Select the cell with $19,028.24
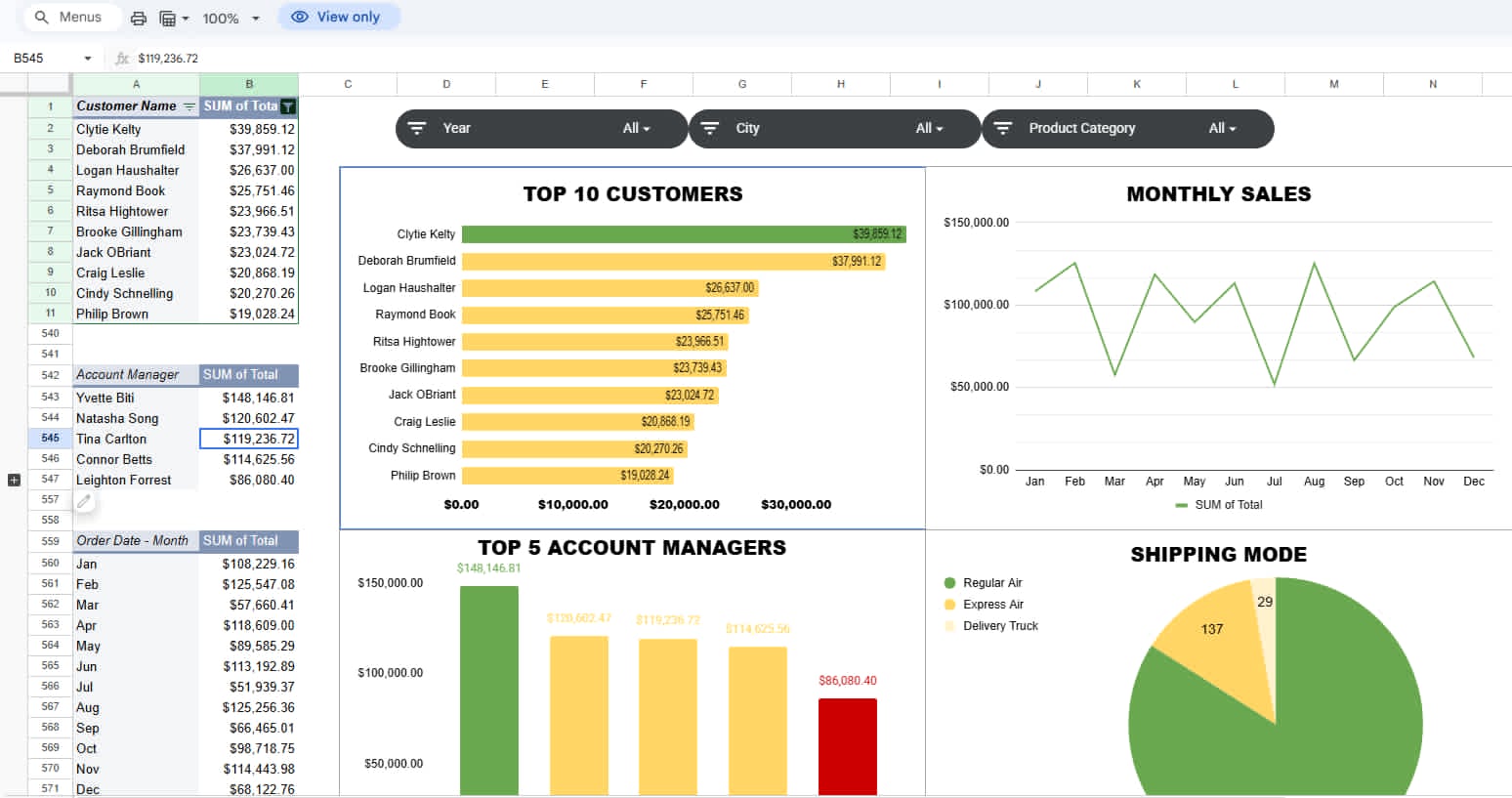1512x798 pixels. (x=249, y=314)
